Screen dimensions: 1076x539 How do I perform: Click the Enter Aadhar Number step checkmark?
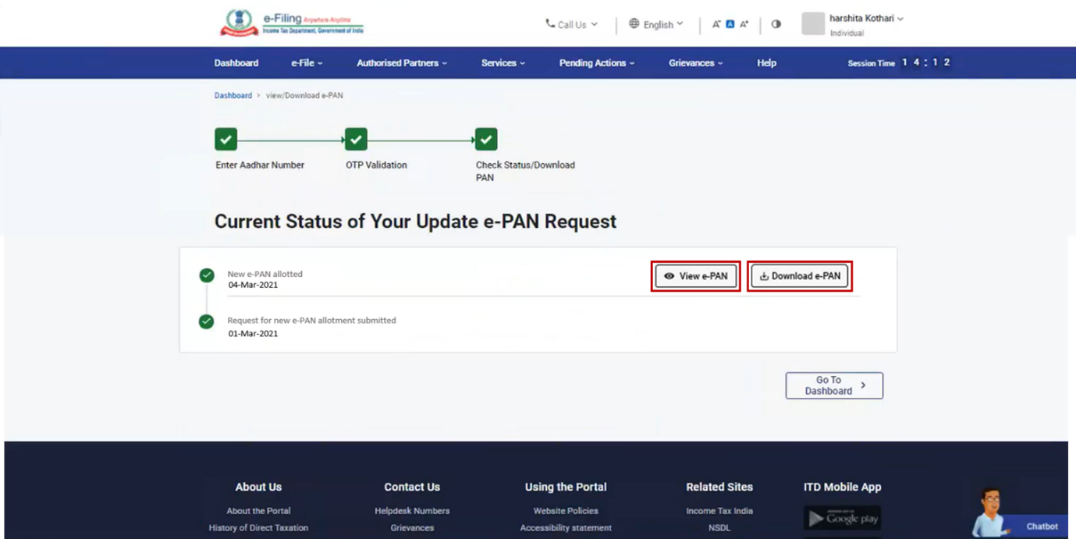pos(226,140)
